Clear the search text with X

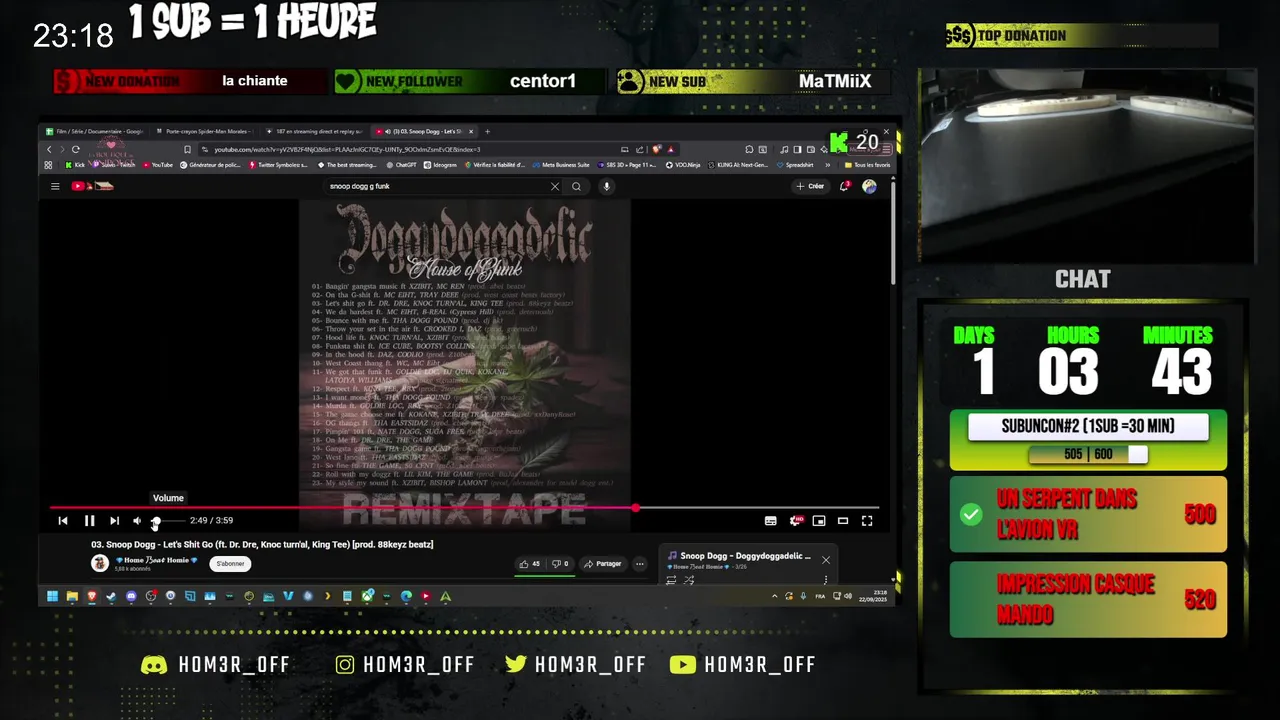pyautogui.click(x=555, y=186)
